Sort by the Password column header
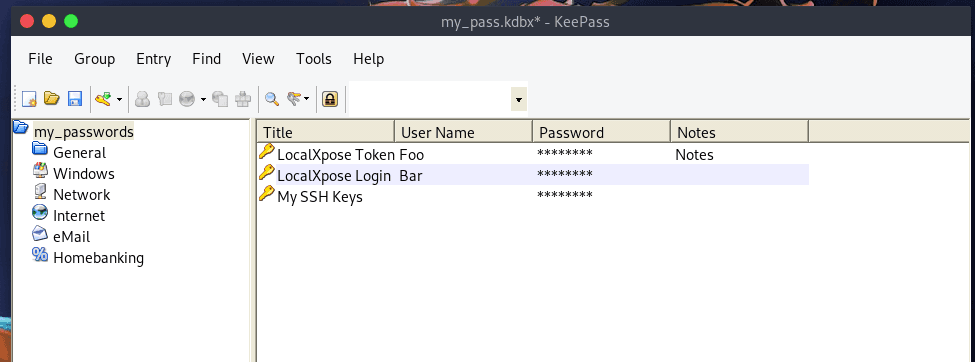The height and width of the screenshot is (362, 975). (602, 132)
